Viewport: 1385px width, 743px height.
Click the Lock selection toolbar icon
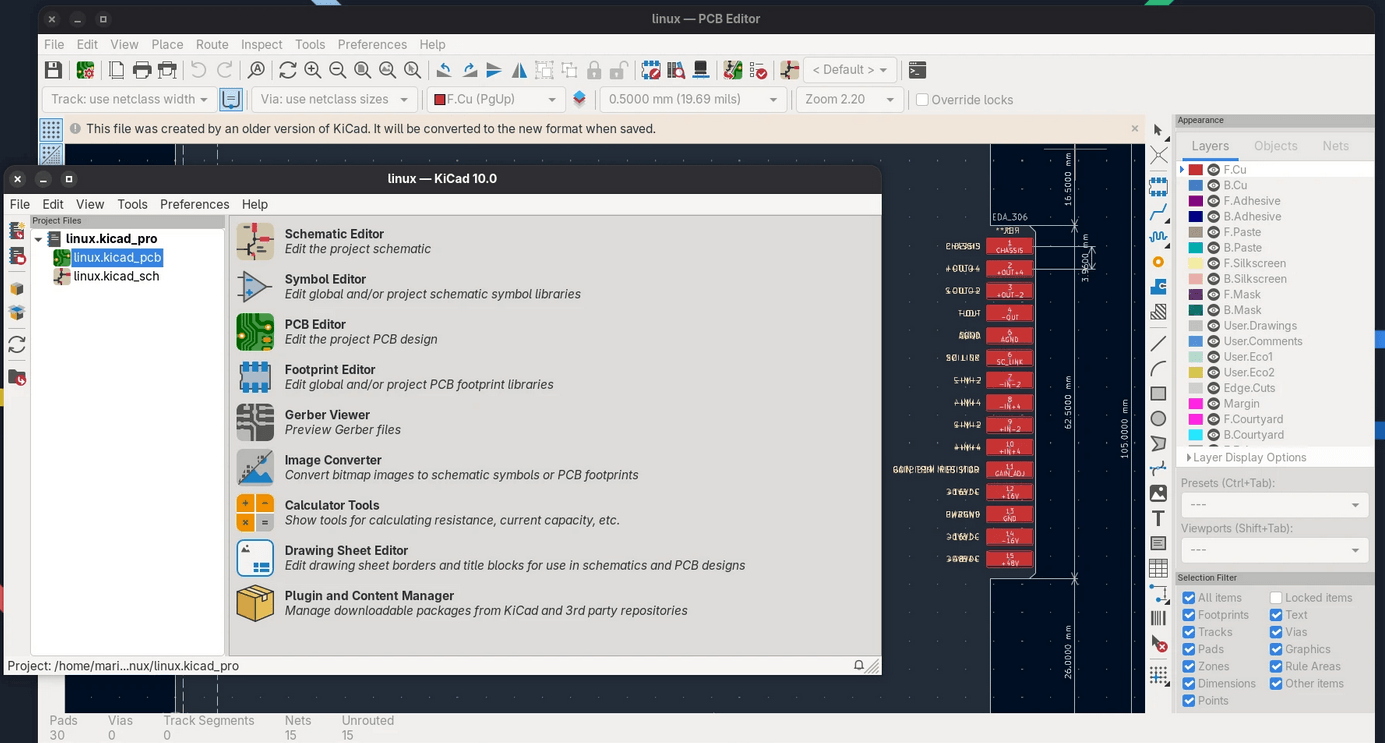[x=594, y=70]
